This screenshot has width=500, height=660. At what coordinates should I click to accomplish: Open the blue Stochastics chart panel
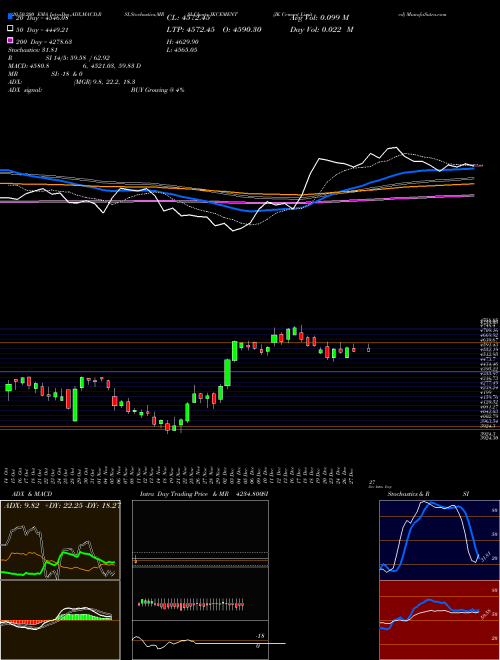pyautogui.click(x=439, y=540)
